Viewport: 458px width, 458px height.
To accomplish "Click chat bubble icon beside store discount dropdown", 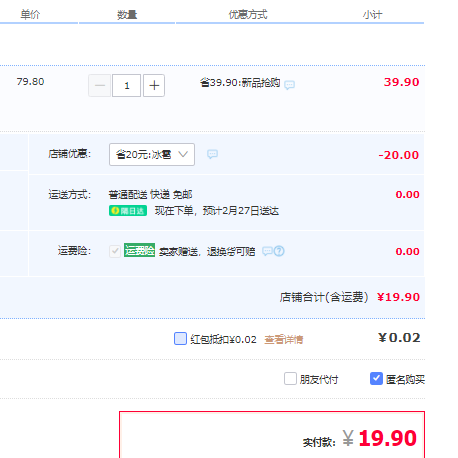I will (x=212, y=154).
